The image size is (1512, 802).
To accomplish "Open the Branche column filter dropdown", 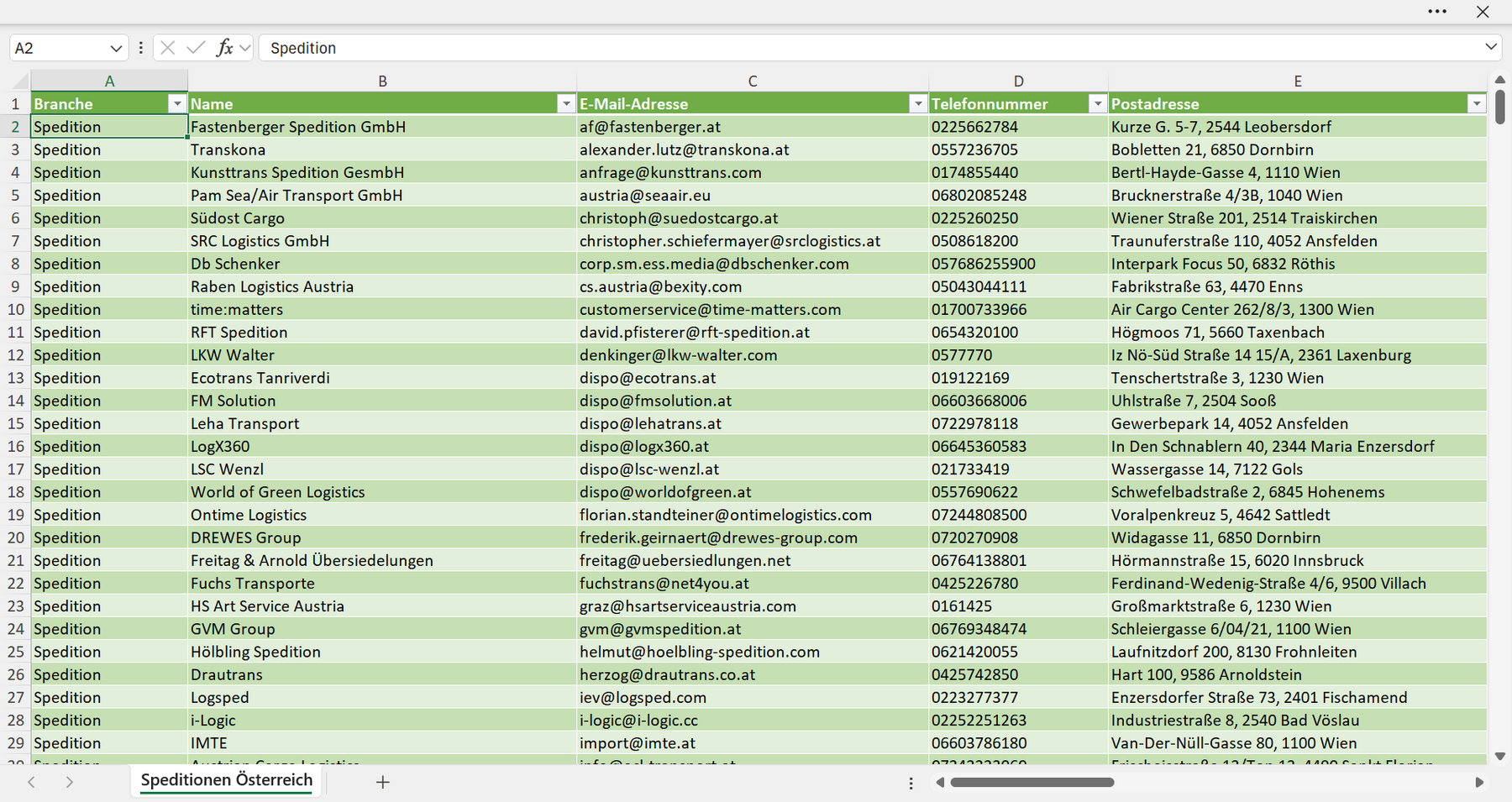I will pyautogui.click(x=176, y=103).
